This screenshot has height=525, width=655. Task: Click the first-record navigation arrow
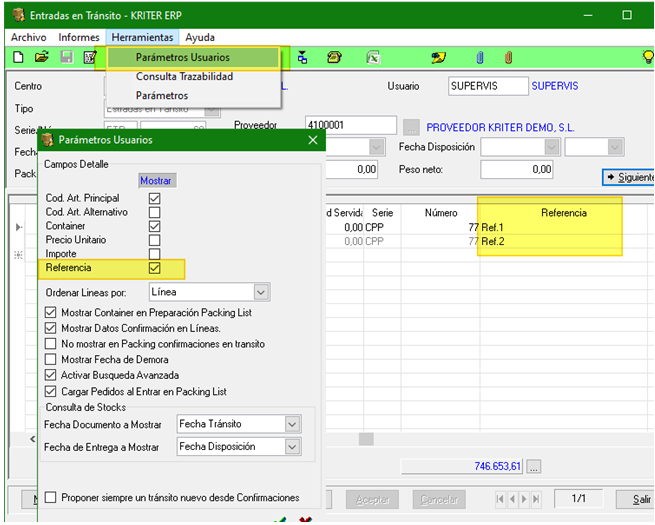pyautogui.click(x=500, y=499)
